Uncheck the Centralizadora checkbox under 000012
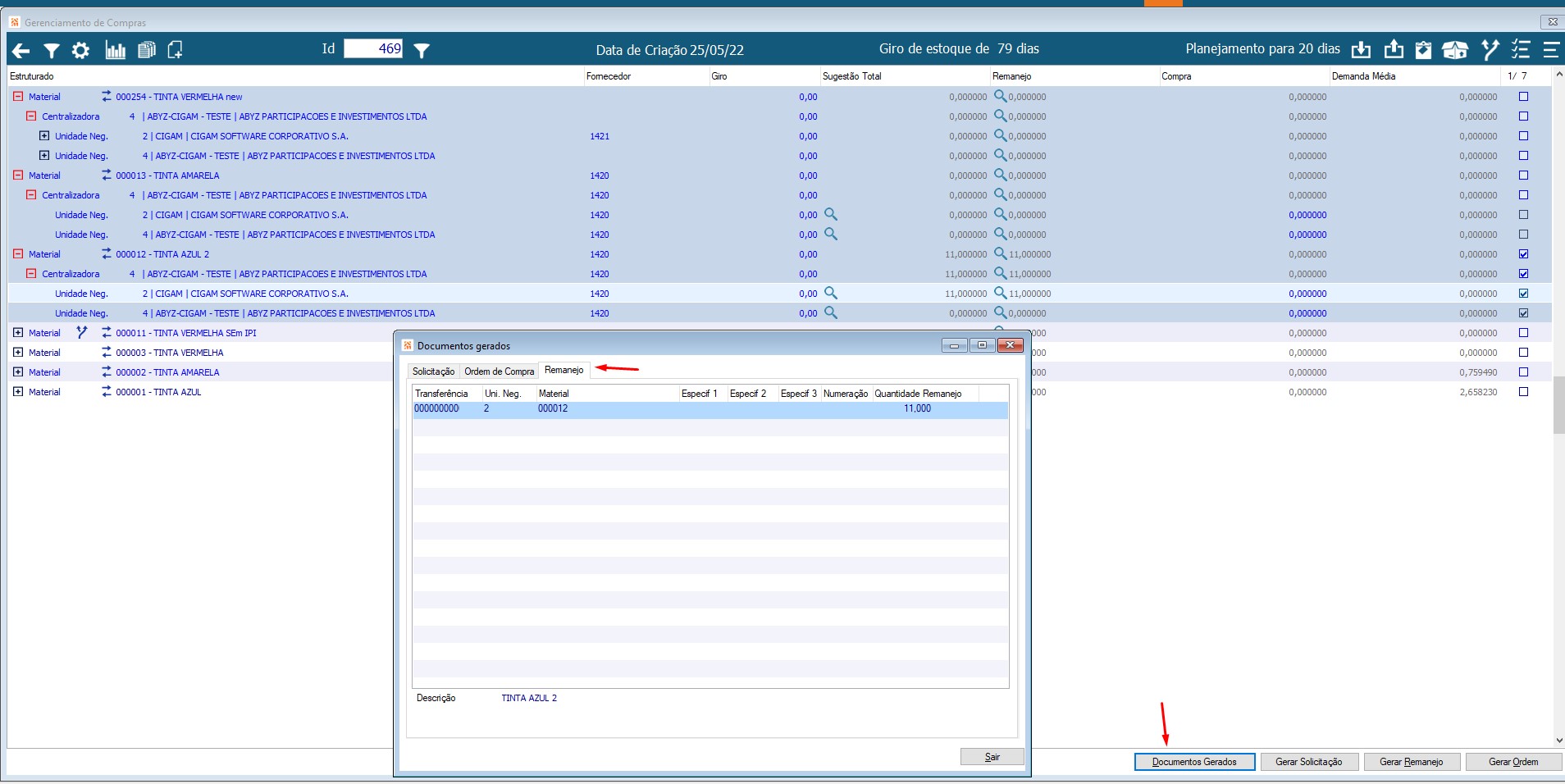Viewport: 1565px width, 784px height. (1523, 274)
